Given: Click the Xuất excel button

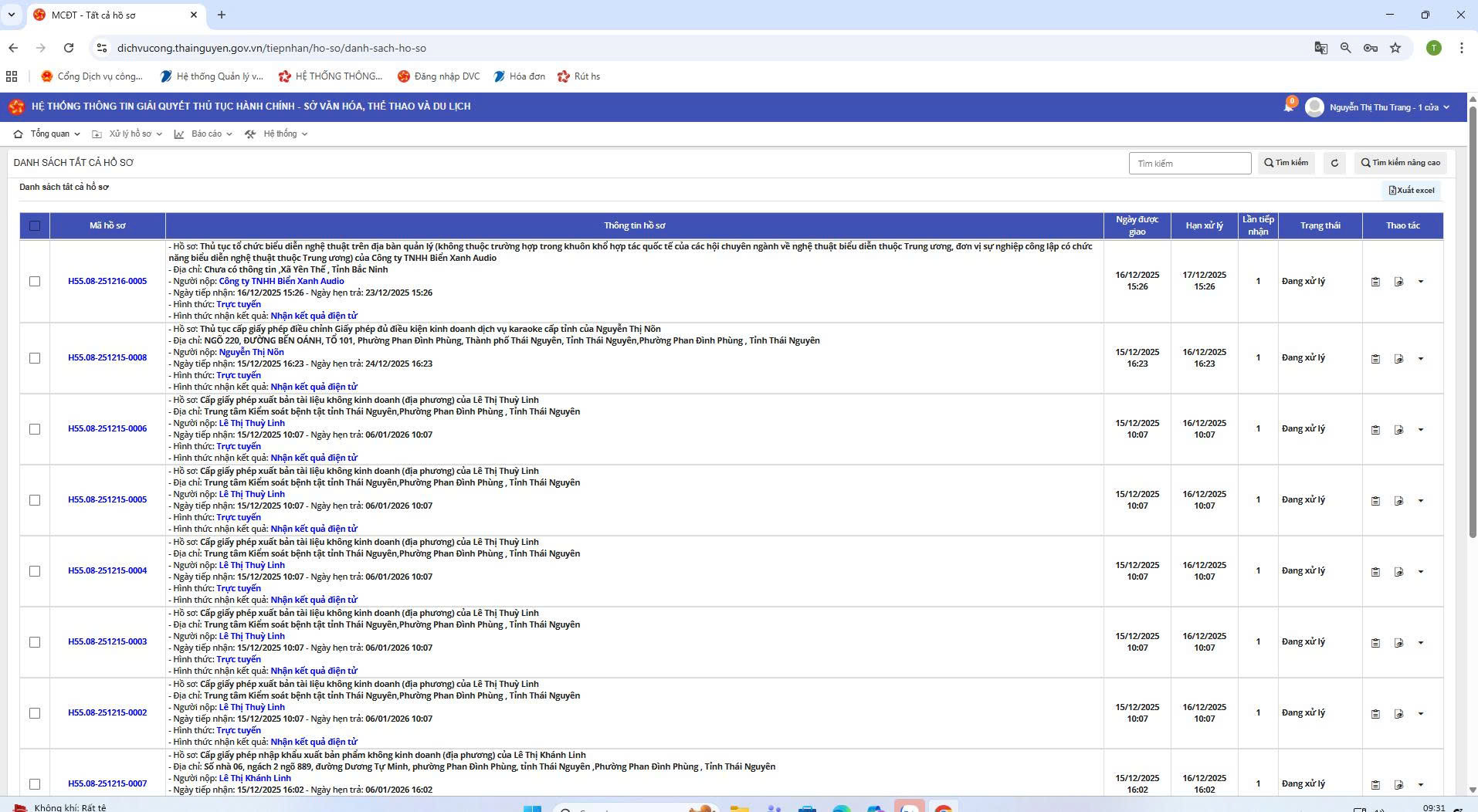Looking at the screenshot, I should pos(1412,190).
